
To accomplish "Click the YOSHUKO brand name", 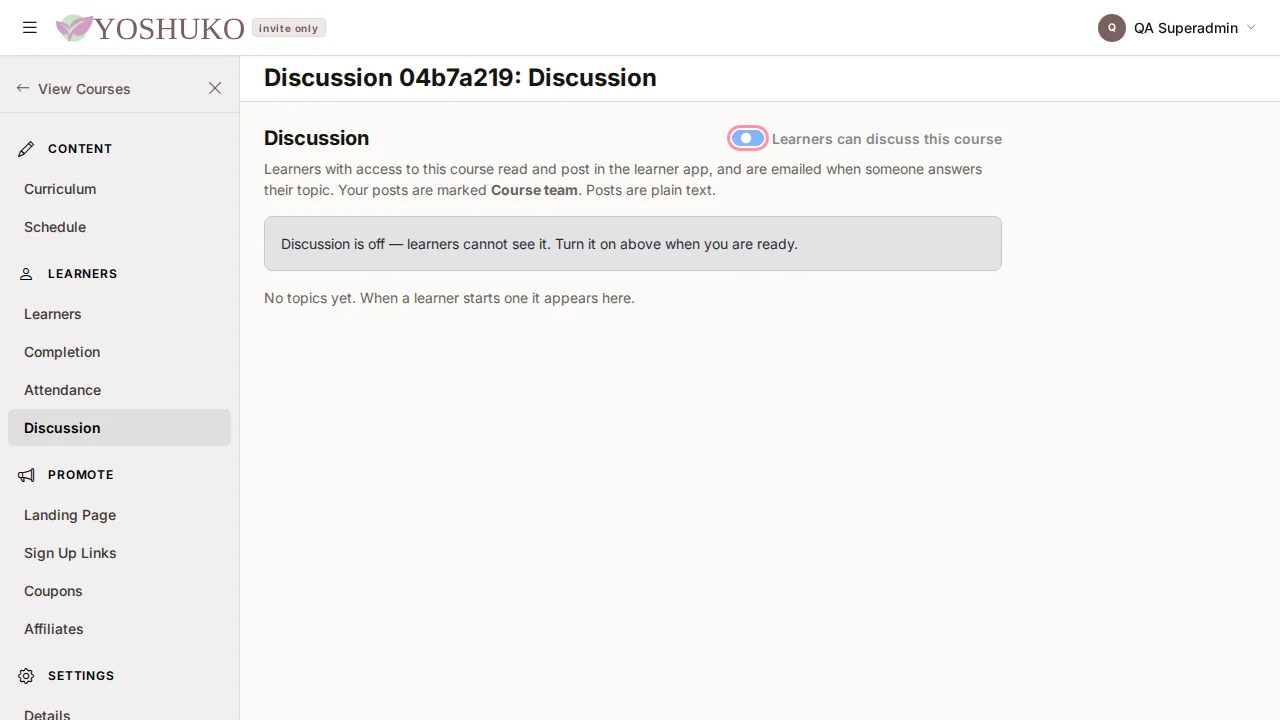I will coord(169,28).
